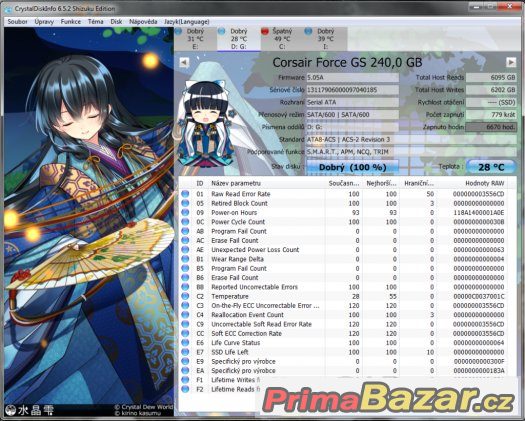Select the Power-on Hours attribute row
This screenshot has height=421, width=525.
[x=344, y=213]
